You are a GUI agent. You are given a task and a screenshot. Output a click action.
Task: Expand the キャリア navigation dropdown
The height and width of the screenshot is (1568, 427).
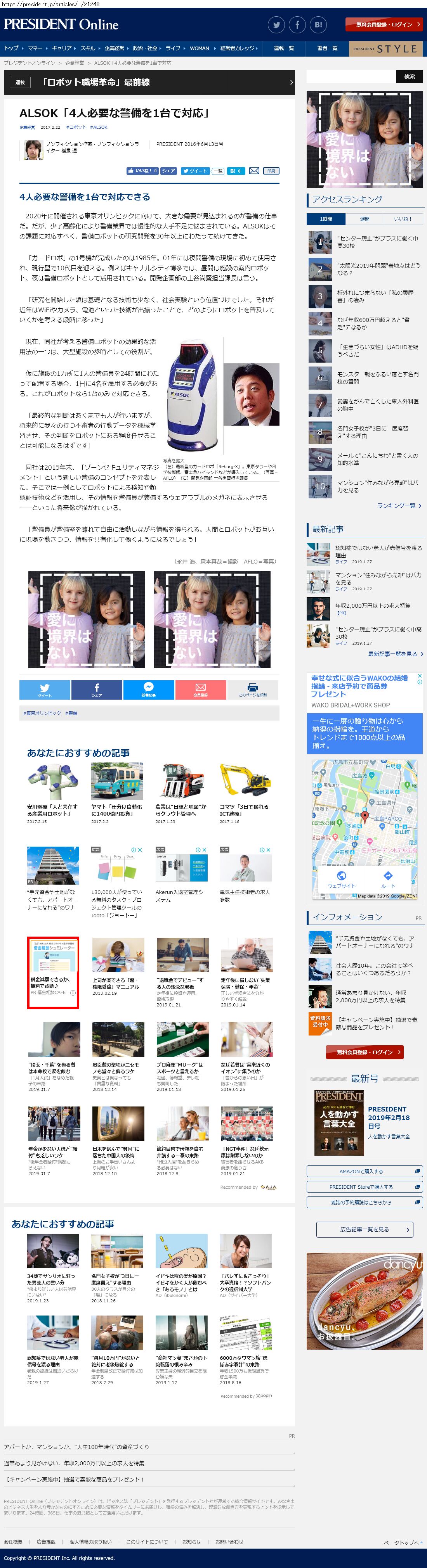coord(62,48)
